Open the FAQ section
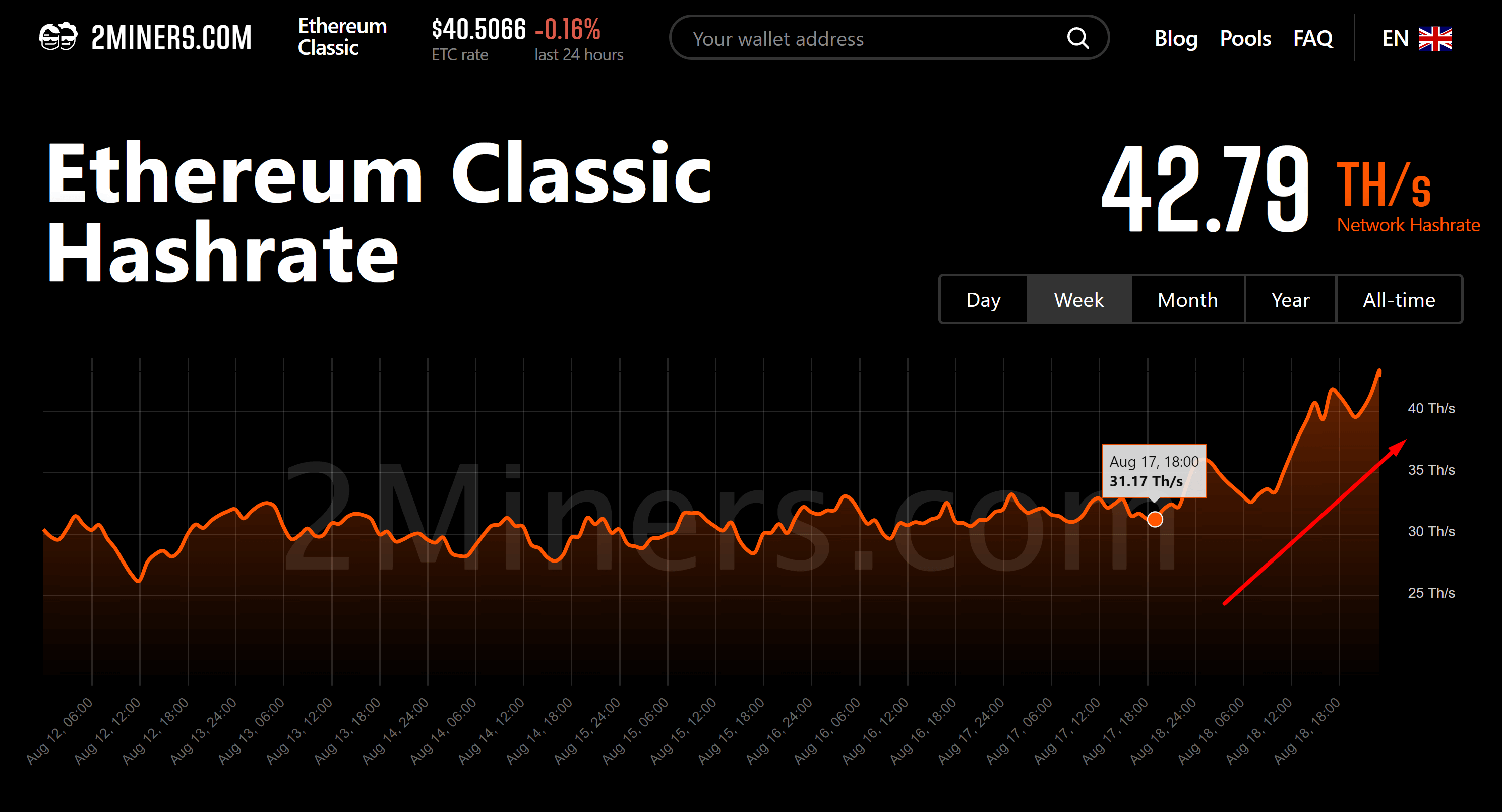 pyautogui.click(x=1312, y=38)
